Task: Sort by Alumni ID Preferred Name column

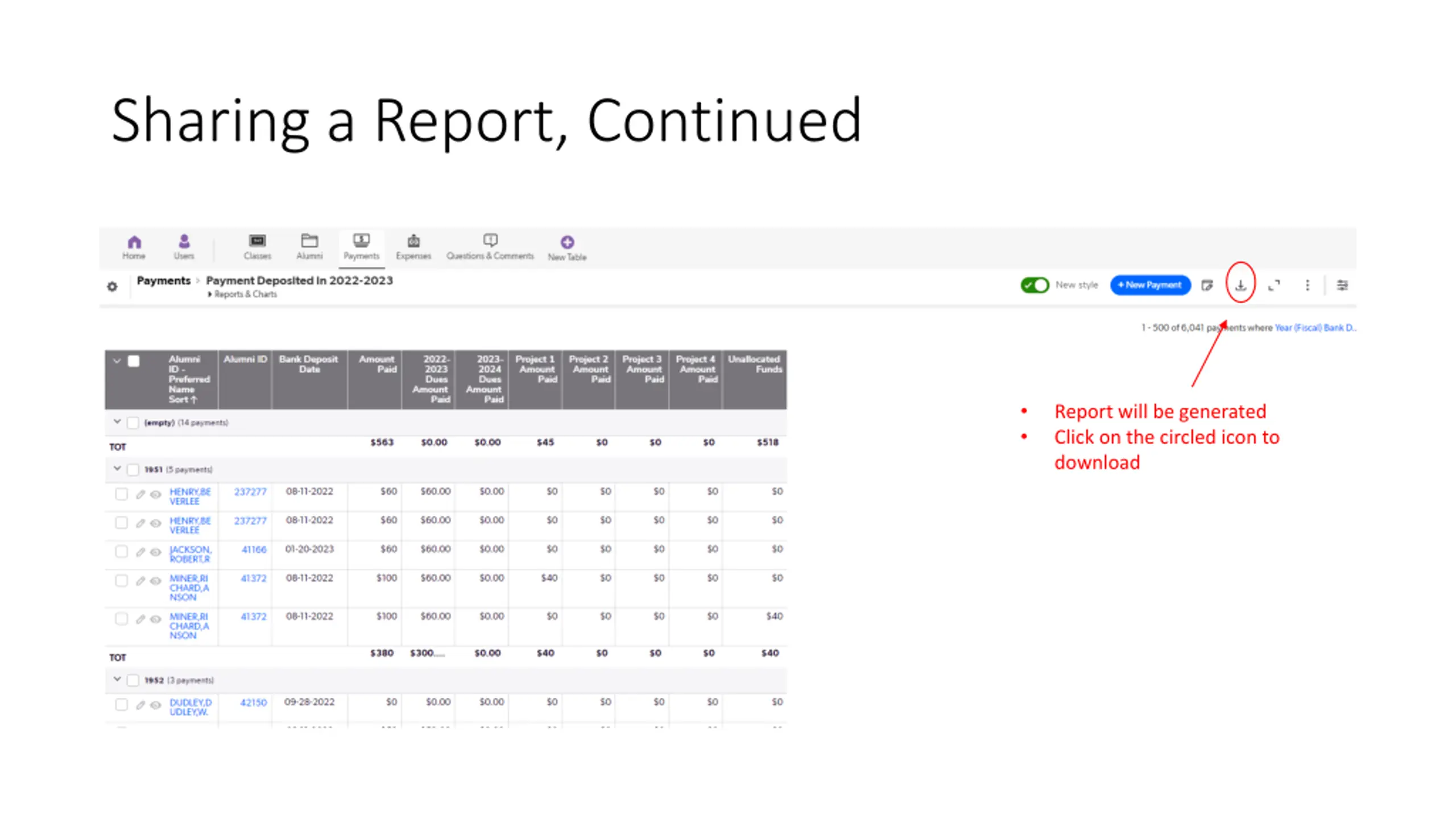Action: coord(189,379)
